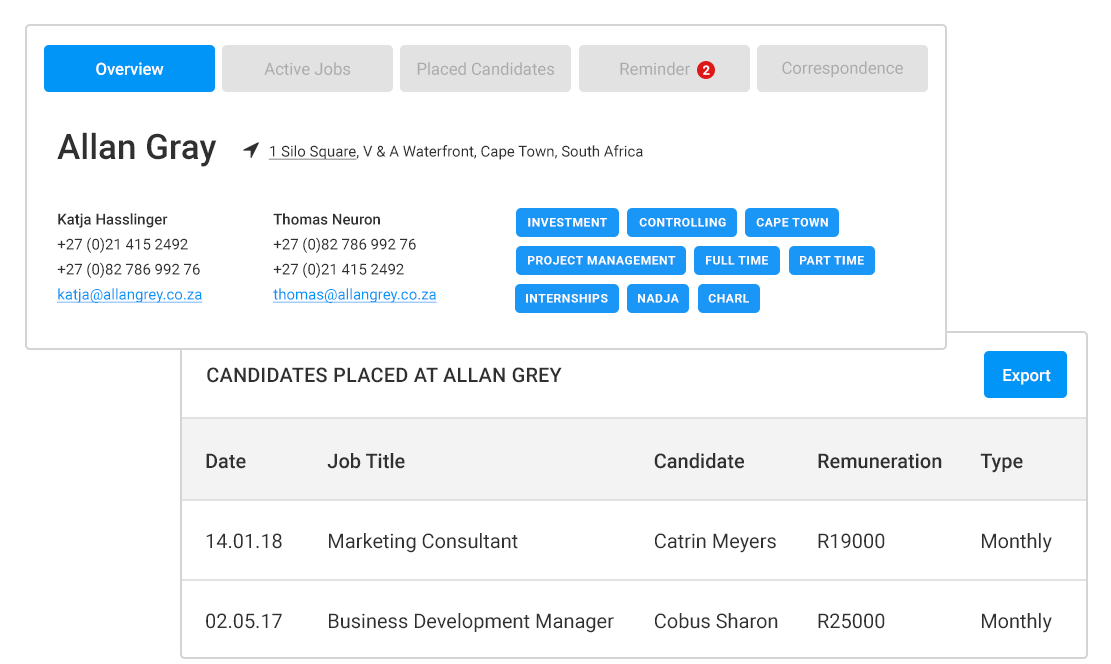Select the INVESTMENT tag

pyautogui.click(x=567, y=223)
